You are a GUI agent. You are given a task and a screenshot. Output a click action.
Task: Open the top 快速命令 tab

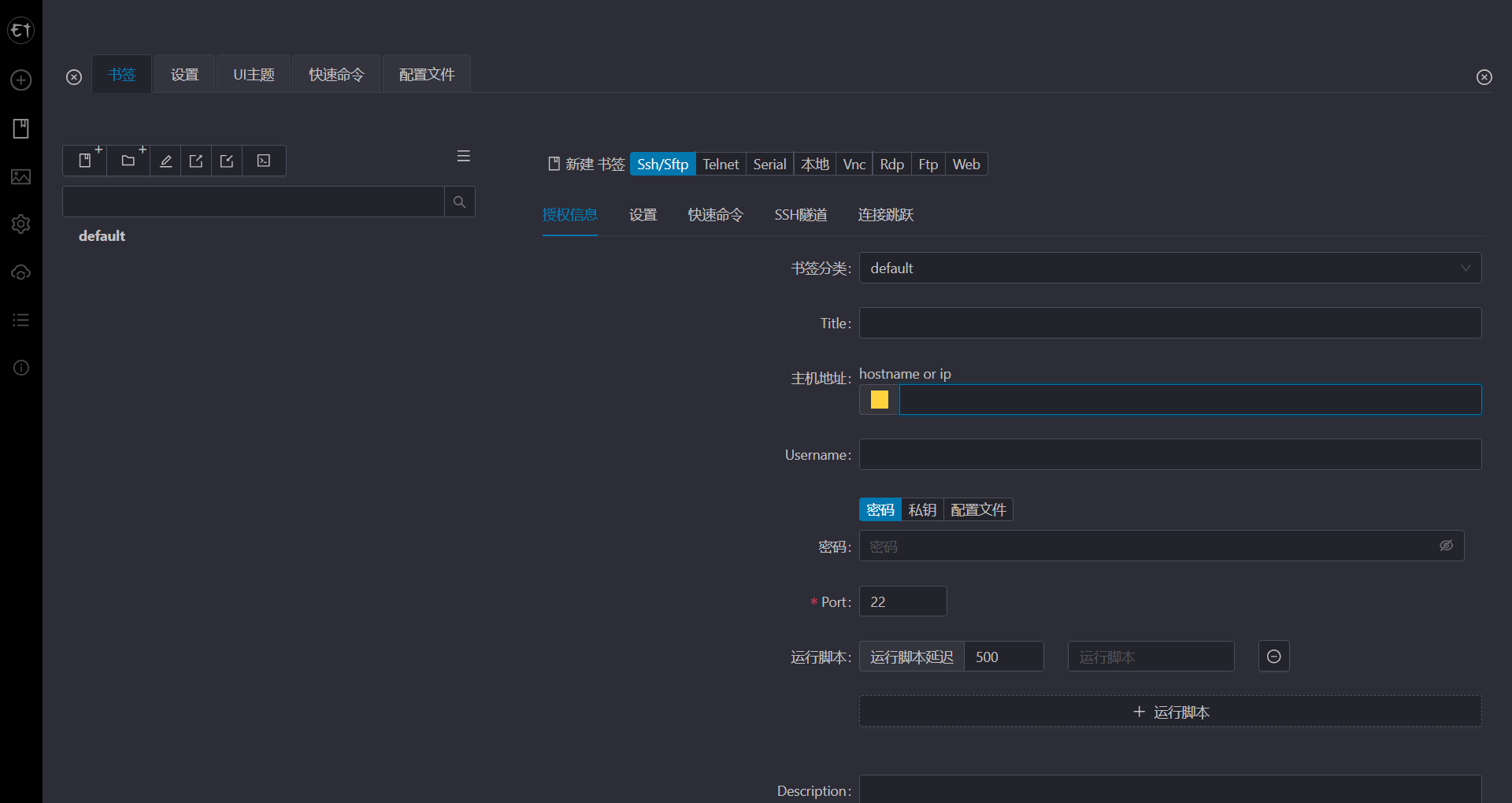(336, 75)
